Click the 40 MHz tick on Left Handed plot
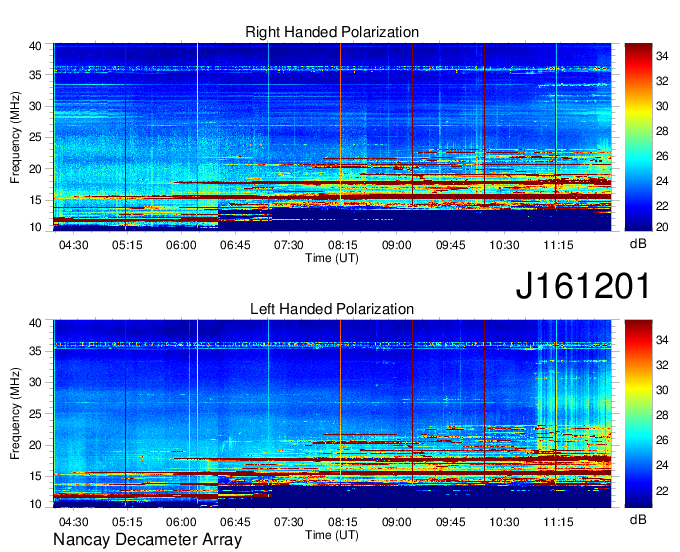Screen dimensions: 680x552 pyautogui.click(x=35, y=323)
